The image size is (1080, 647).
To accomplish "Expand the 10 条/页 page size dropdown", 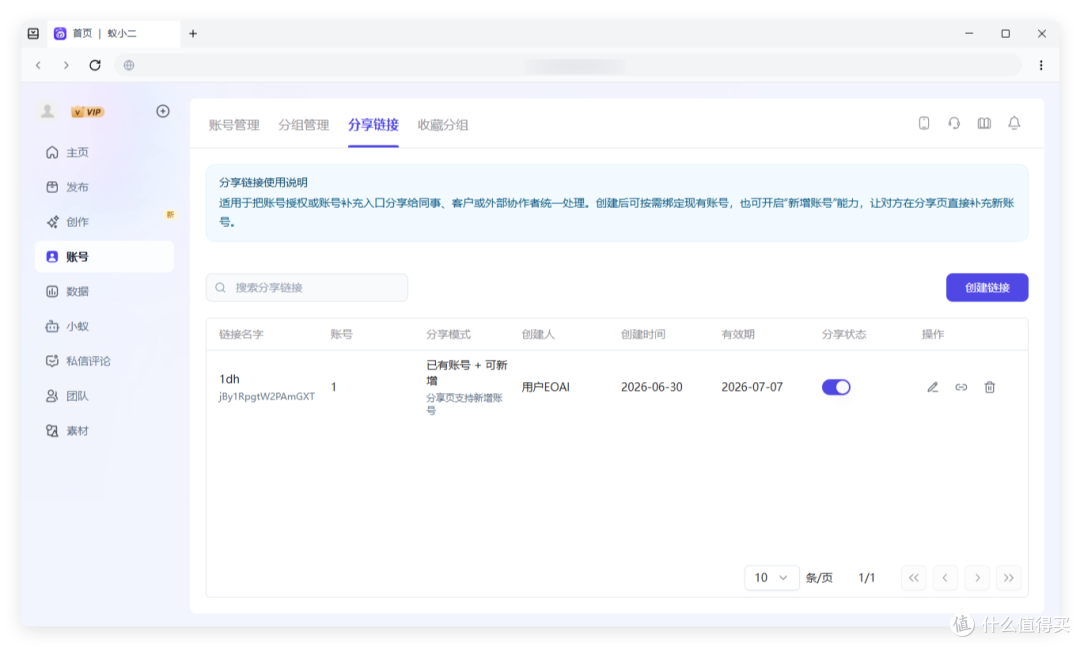I will 771,577.
